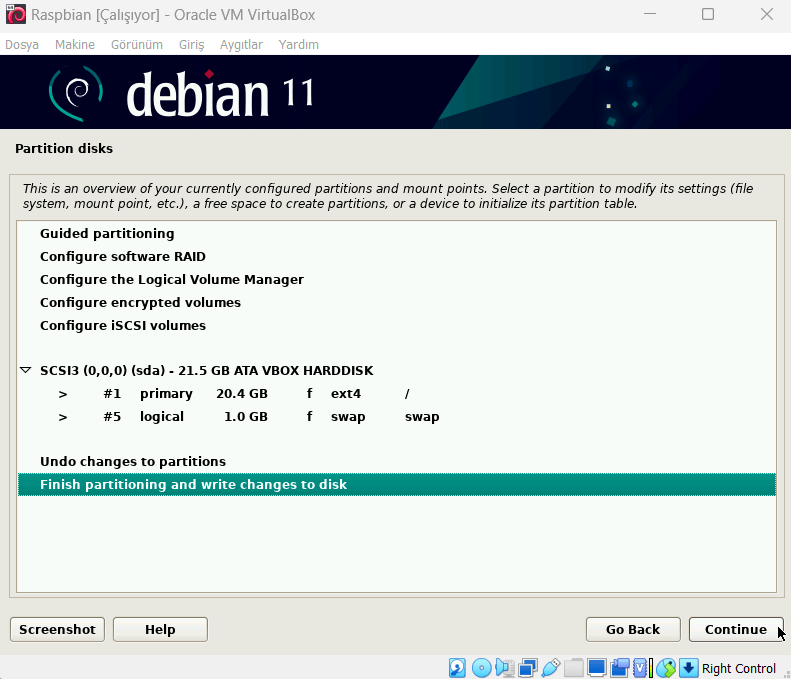Select Guided partitioning option

[107, 234]
